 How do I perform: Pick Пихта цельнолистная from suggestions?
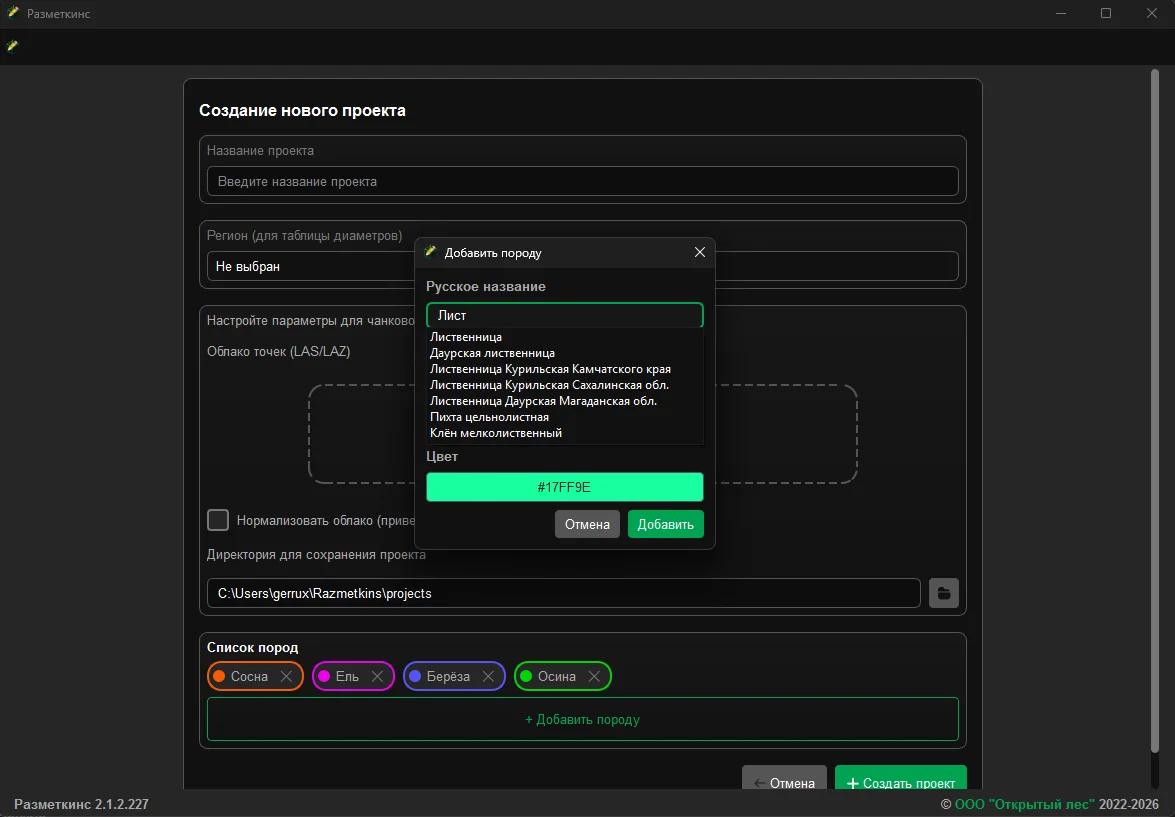[x=489, y=417]
